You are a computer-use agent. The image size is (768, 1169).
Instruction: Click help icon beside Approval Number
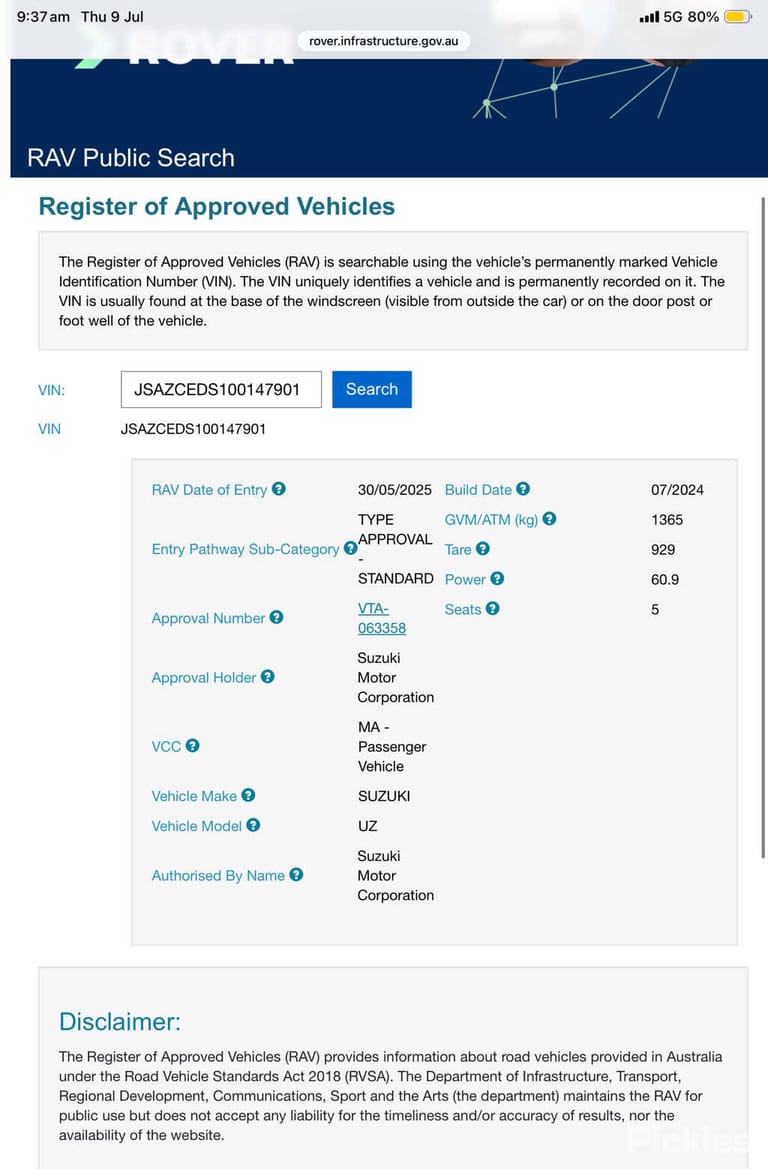coord(277,617)
